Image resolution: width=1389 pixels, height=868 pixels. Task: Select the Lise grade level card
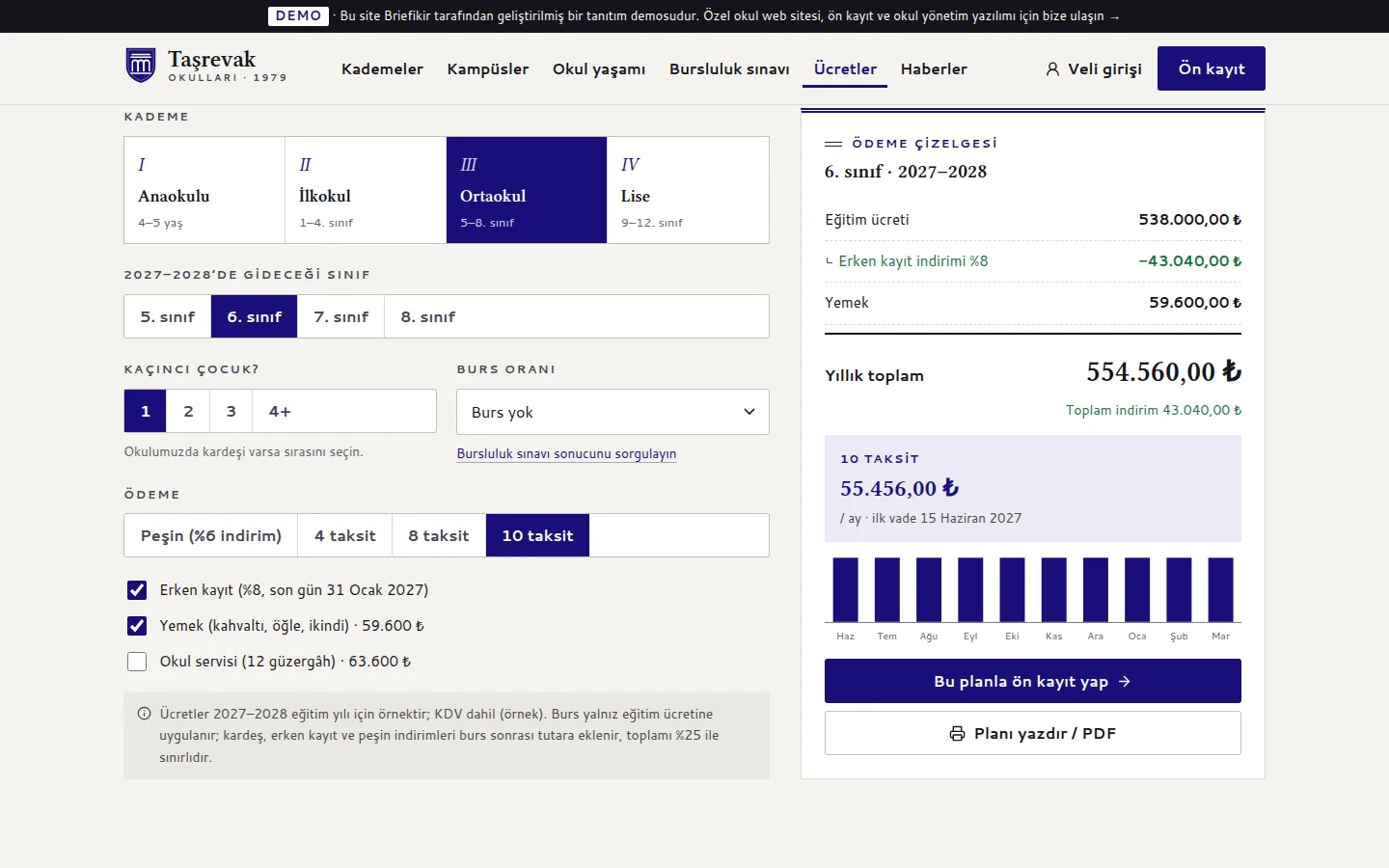click(688, 190)
